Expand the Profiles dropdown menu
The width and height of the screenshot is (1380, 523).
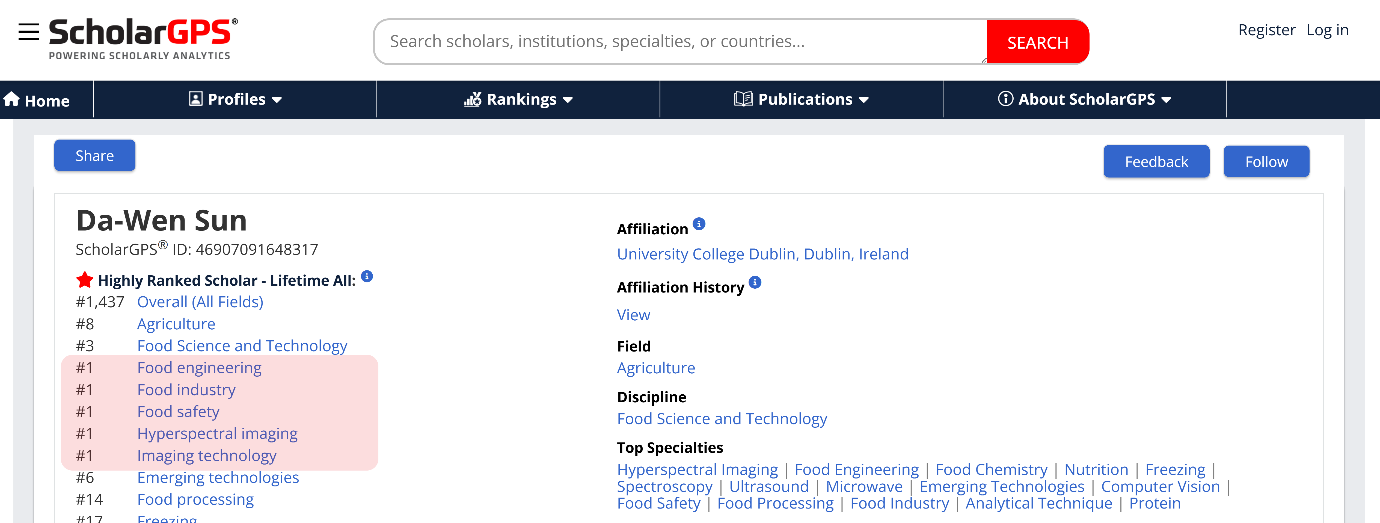coord(236,100)
